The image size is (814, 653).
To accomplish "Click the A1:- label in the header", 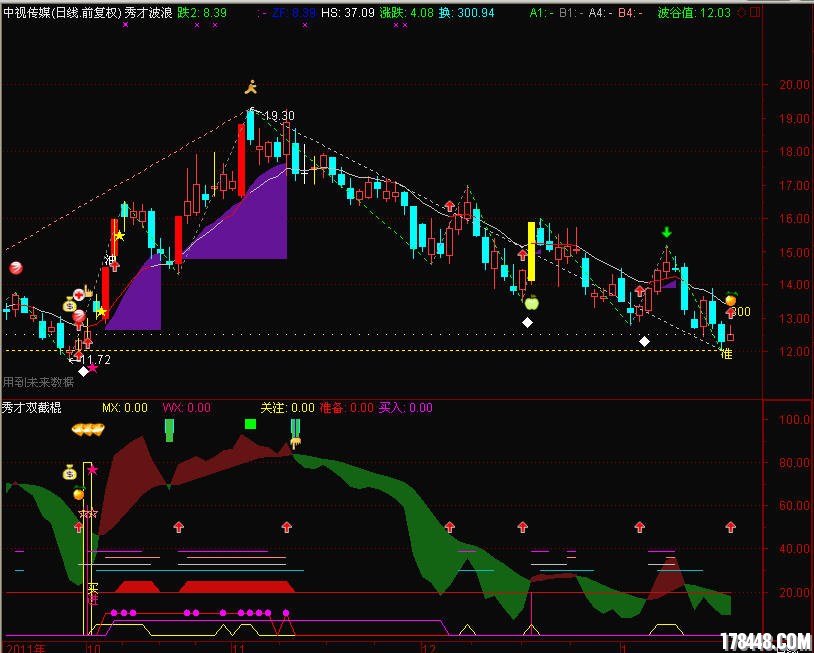I will point(541,12).
